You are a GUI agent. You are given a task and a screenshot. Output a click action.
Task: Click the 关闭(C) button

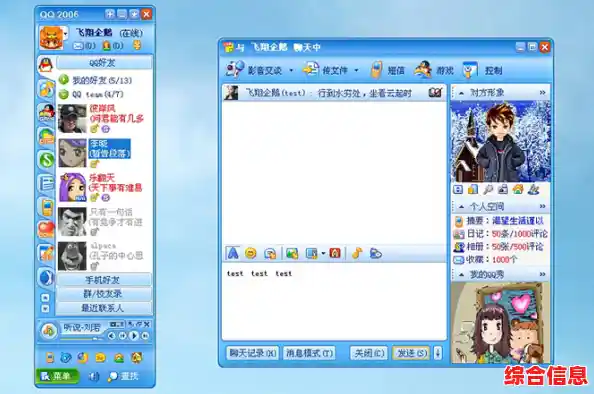[x=369, y=353]
